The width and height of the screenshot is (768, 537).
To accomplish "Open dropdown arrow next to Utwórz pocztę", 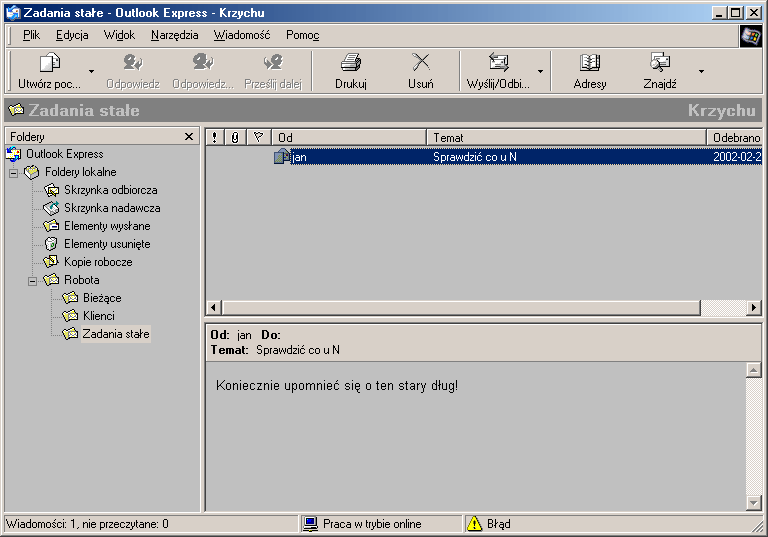I will [91, 72].
